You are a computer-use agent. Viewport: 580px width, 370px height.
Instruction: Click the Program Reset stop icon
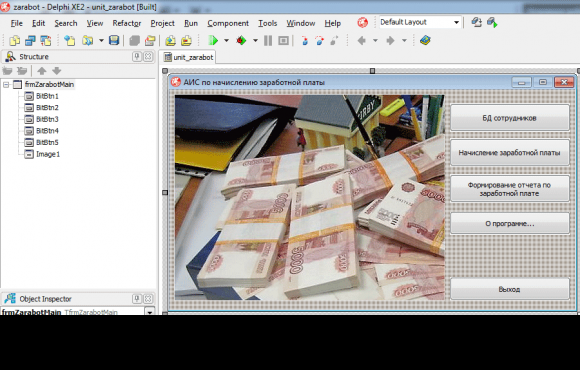coord(283,40)
